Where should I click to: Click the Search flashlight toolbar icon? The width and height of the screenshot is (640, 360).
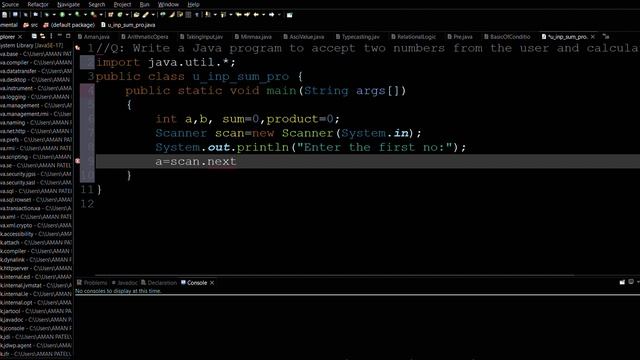tap(145, 15)
